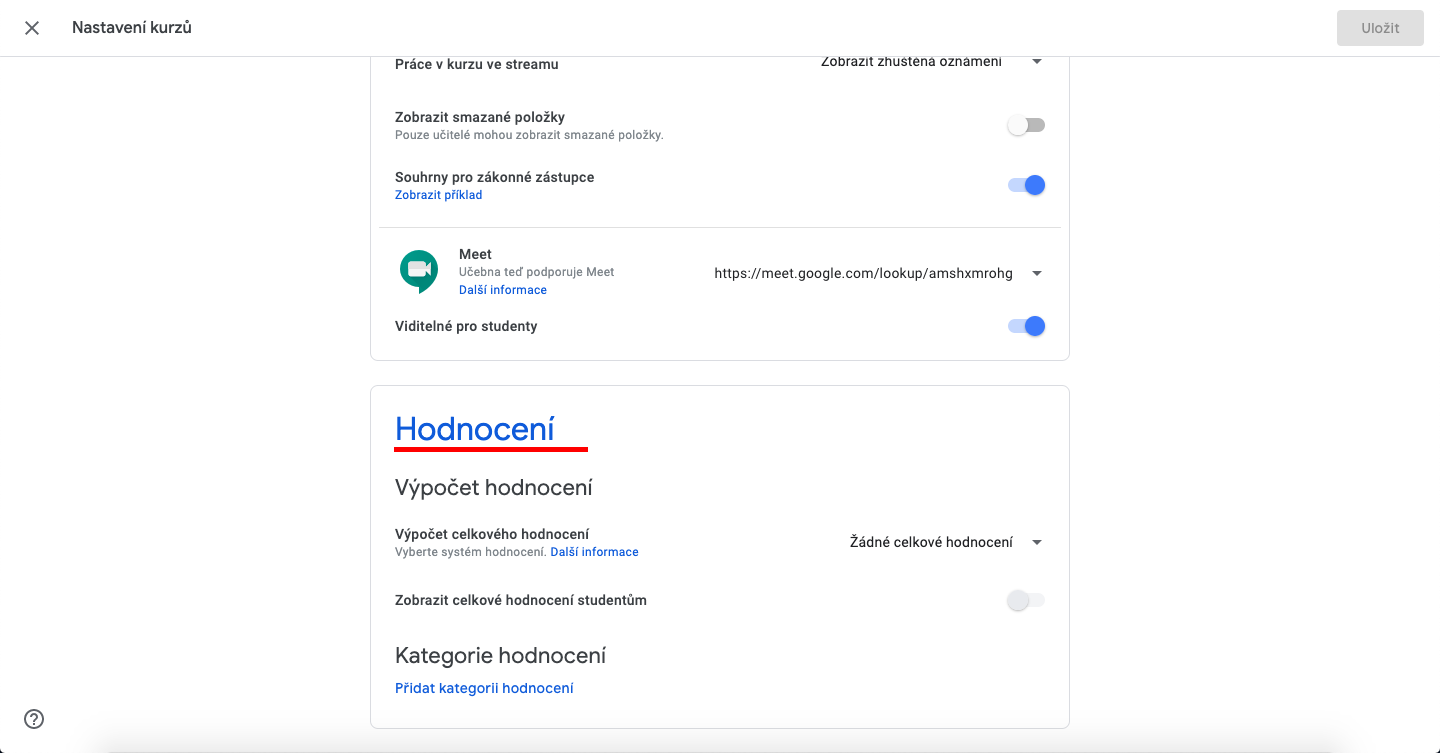Click the Hodnocení section heading
This screenshot has width=1440, height=753.
[475, 429]
